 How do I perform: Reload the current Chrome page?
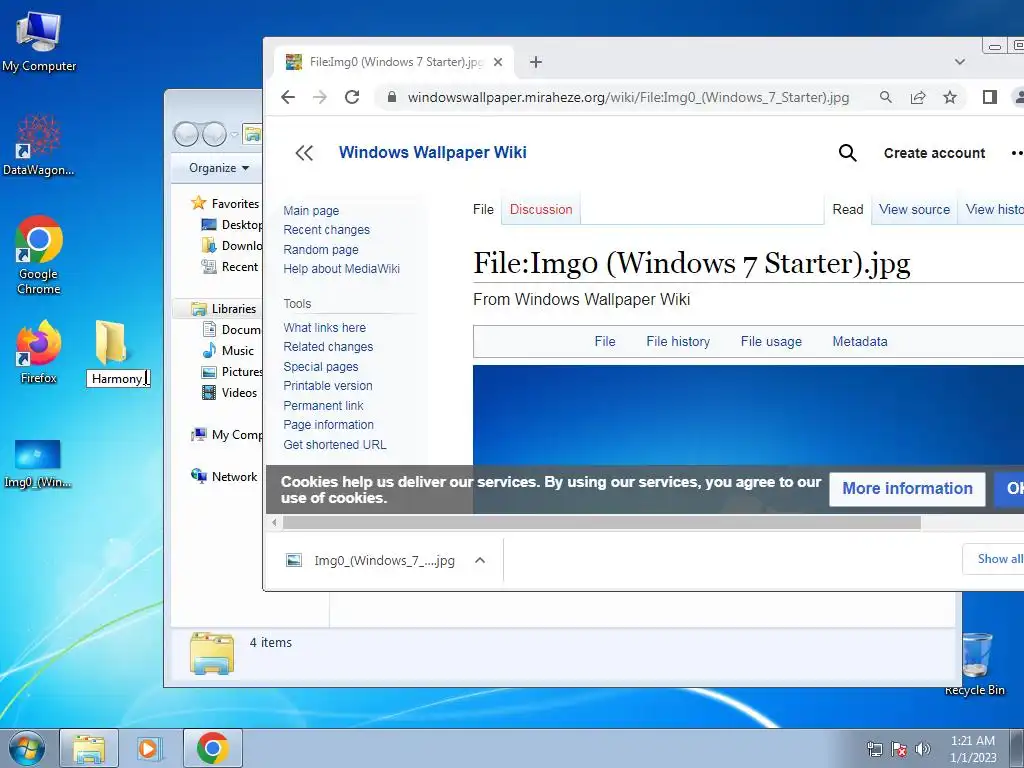tap(352, 97)
